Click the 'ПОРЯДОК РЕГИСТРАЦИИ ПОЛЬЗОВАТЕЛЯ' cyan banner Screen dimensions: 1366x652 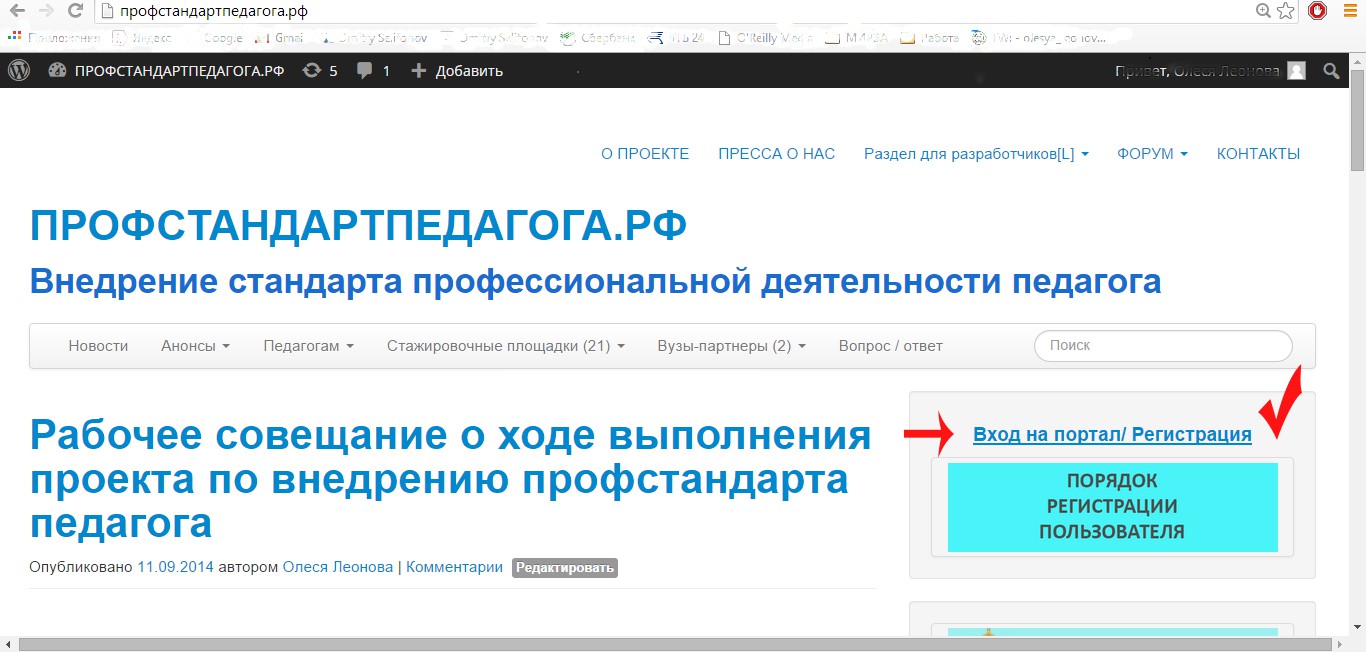click(1112, 507)
